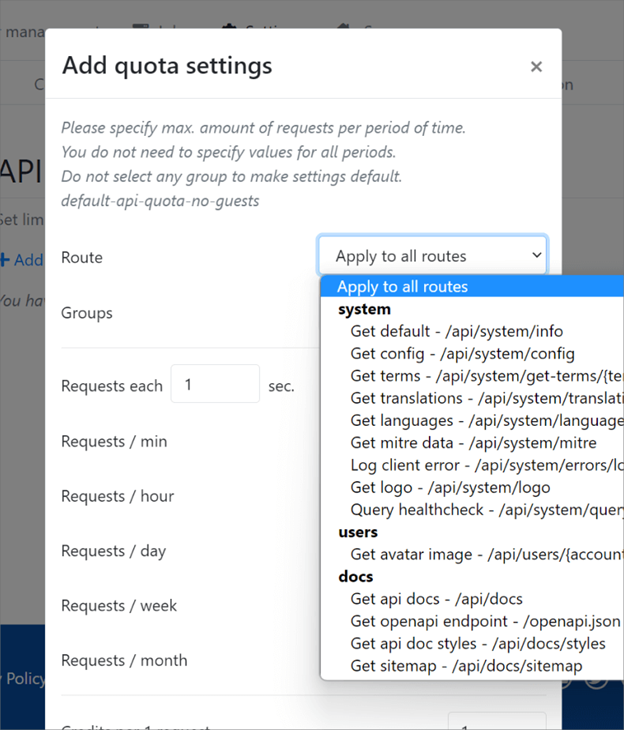Close the Add quota settings dialog
The height and width of the screenshot is (730, 624).
tap(536, 67)
